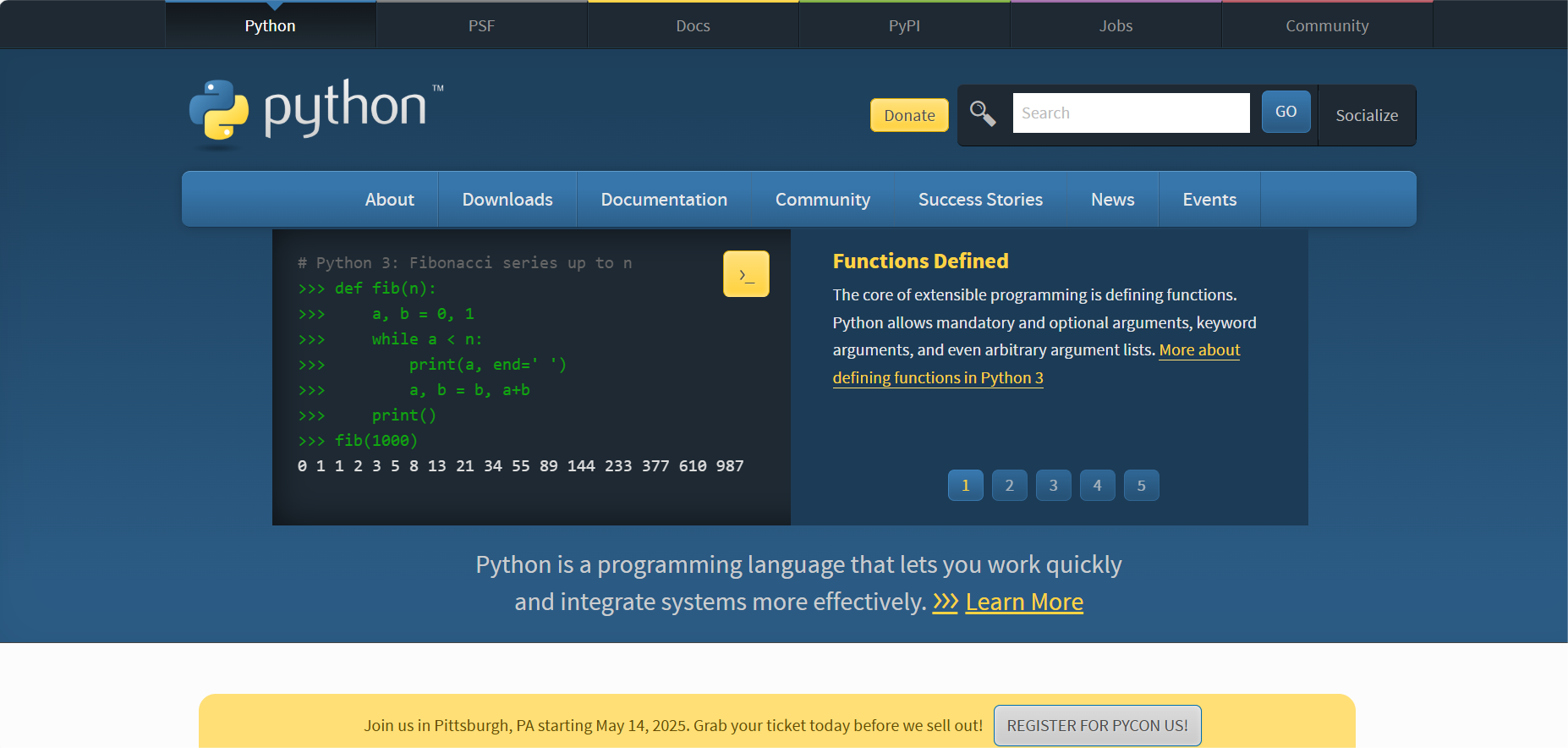The width and height of the screenshot is (1568, 748).
Task: Focus the Search input field
Action: (x=1131, y=113)
